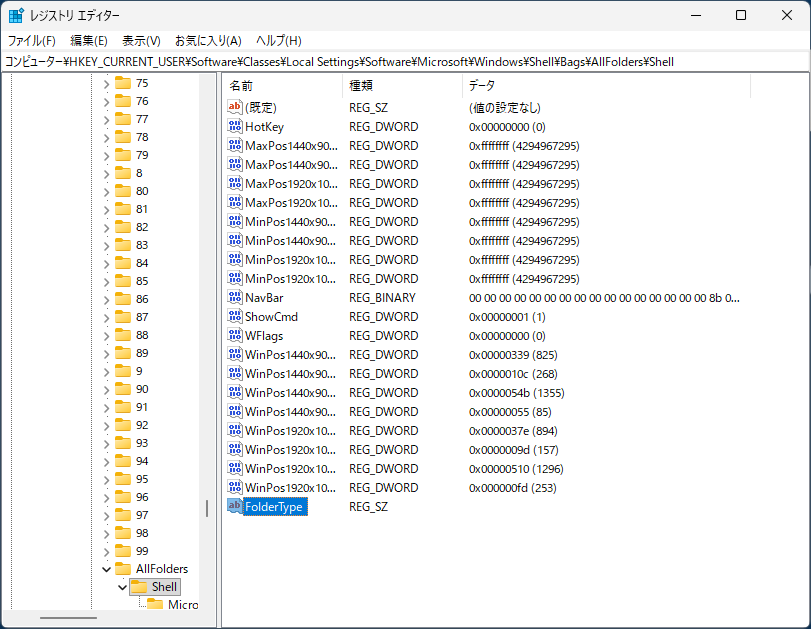Click the string icon beside FolderType
The image size is (811, 629).
(x=235, y=507)
